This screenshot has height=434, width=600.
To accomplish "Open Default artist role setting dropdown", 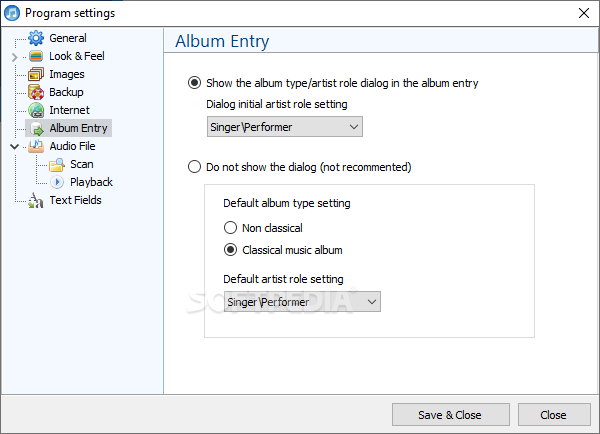I will (x=302, y=302).
